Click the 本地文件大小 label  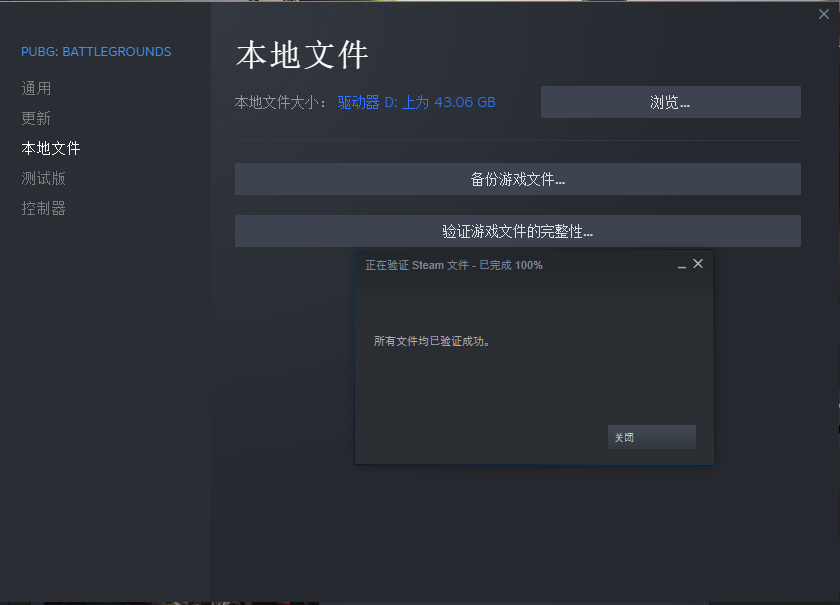pyautogui.click(x=280, y=102)
